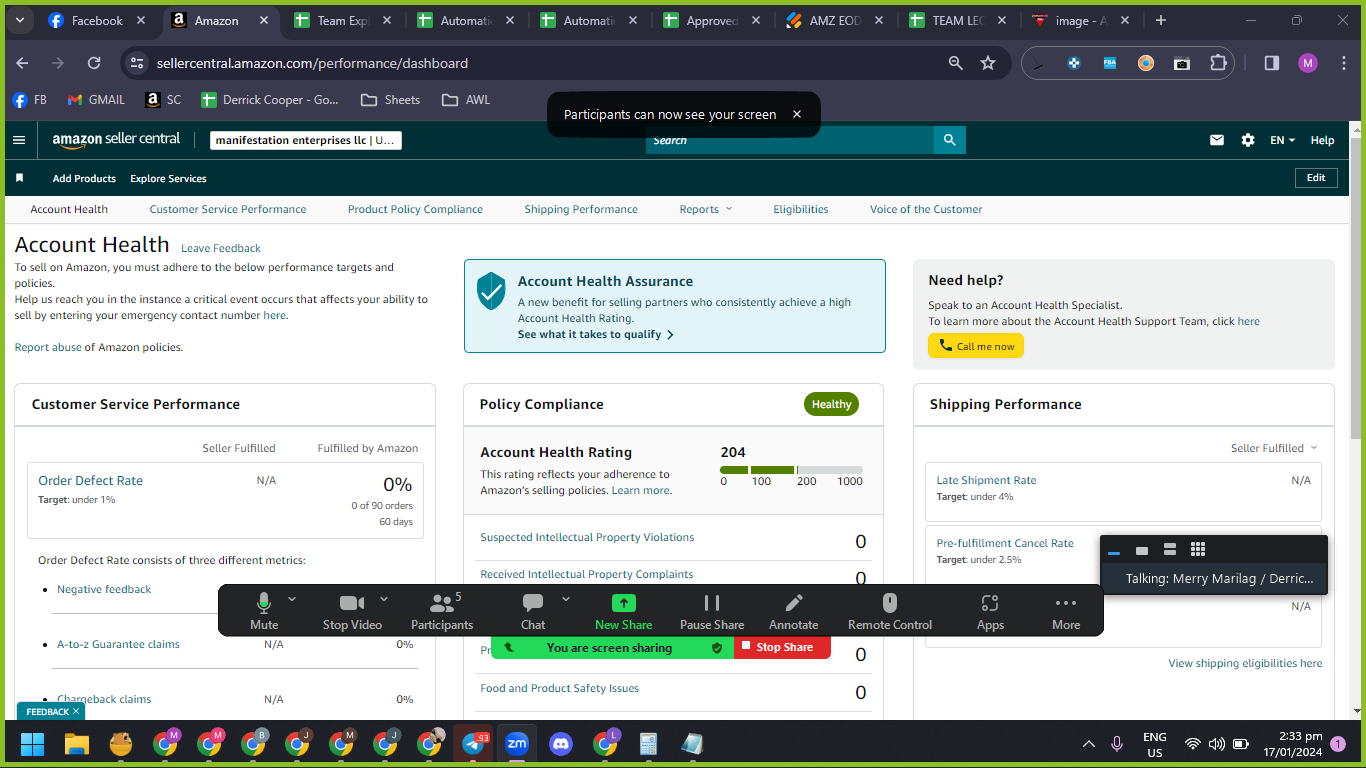The height and width of the screenshot is (768, 1366).
Task: Start a New Share in Zoom
Action: tap(623, 612)
